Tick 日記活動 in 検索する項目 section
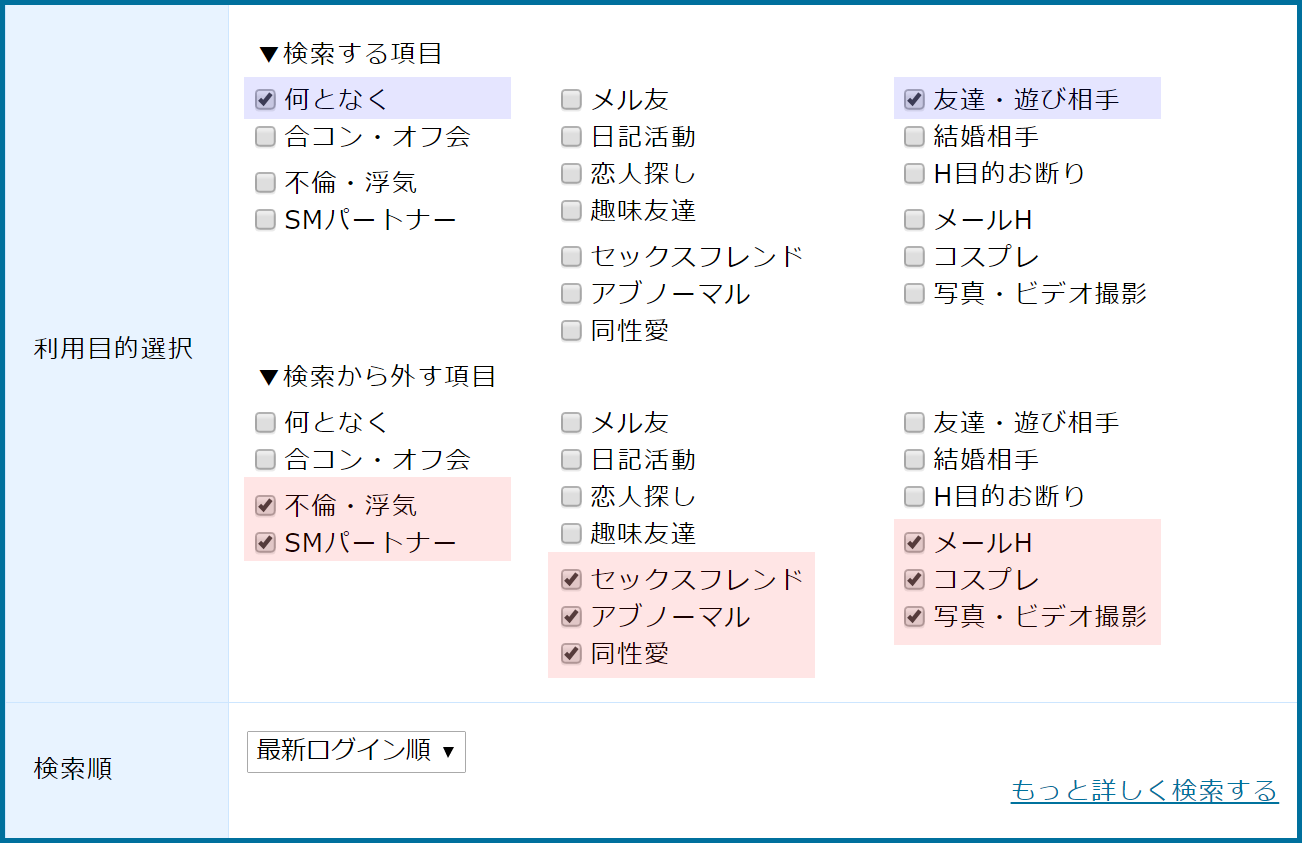 (571, 136)
